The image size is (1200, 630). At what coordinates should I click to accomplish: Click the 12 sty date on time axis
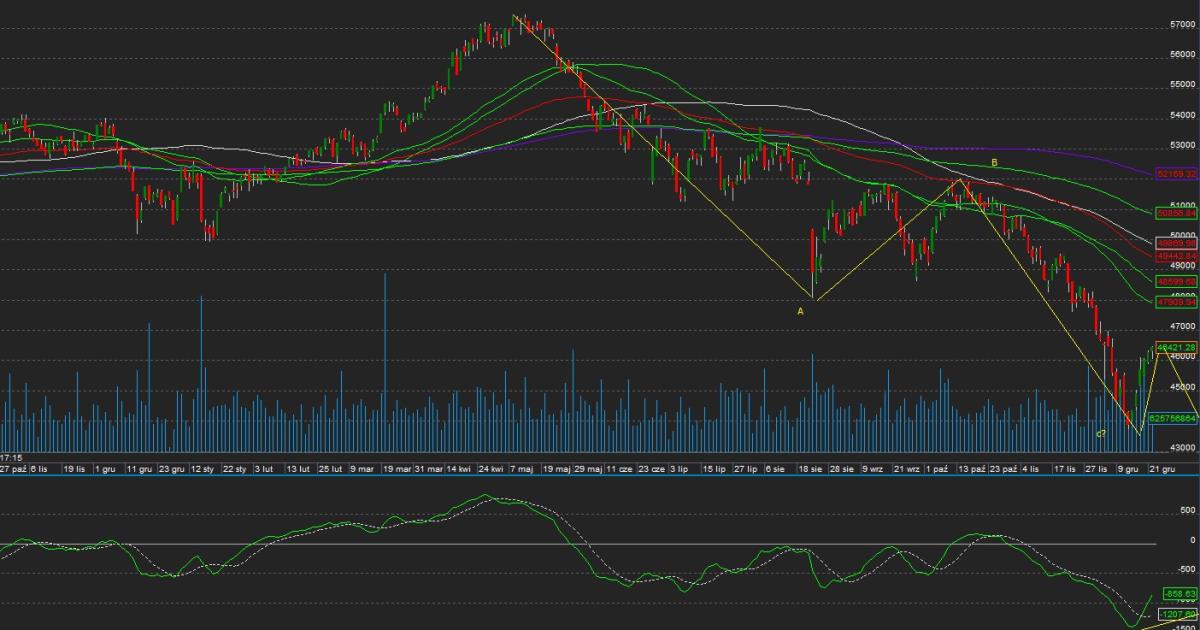pyautogui.click(x=203, y=468)
